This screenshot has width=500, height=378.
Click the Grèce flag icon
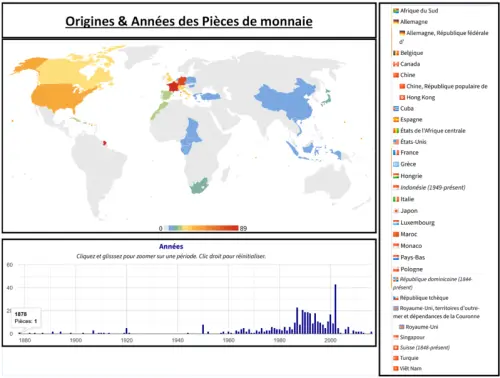click(396, 164)
